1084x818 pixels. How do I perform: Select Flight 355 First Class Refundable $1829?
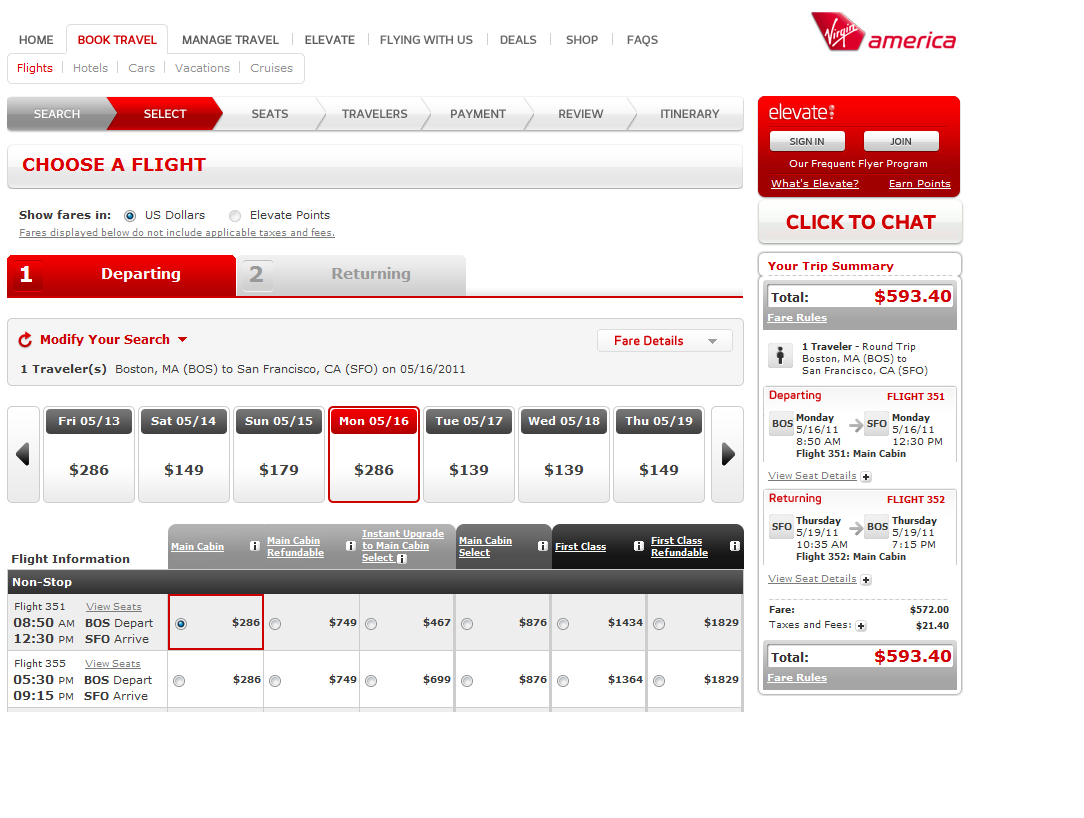660,681
